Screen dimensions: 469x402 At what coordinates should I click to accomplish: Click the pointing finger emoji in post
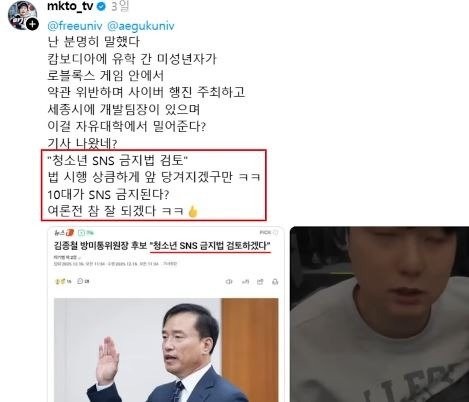tap(193, 211)
